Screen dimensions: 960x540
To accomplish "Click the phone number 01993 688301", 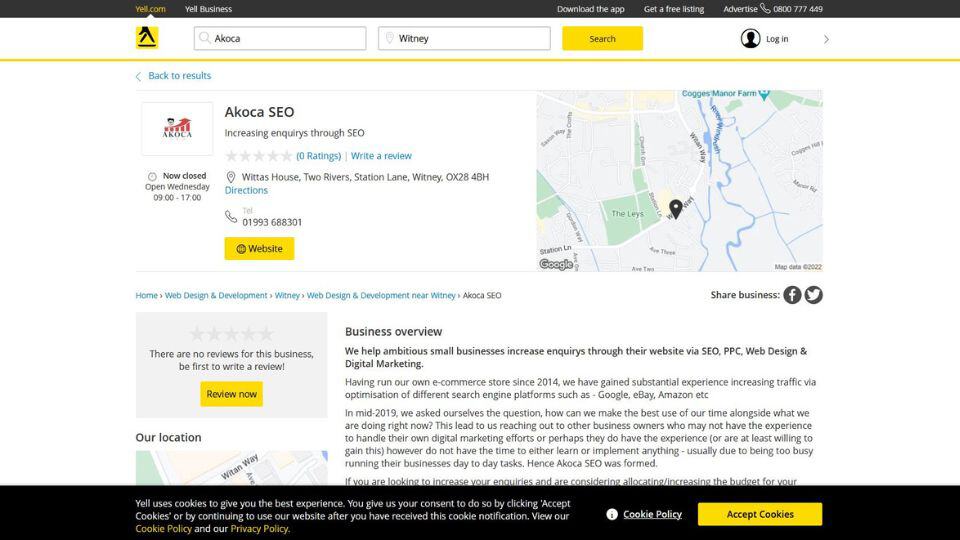I will [x=272, y=222].
